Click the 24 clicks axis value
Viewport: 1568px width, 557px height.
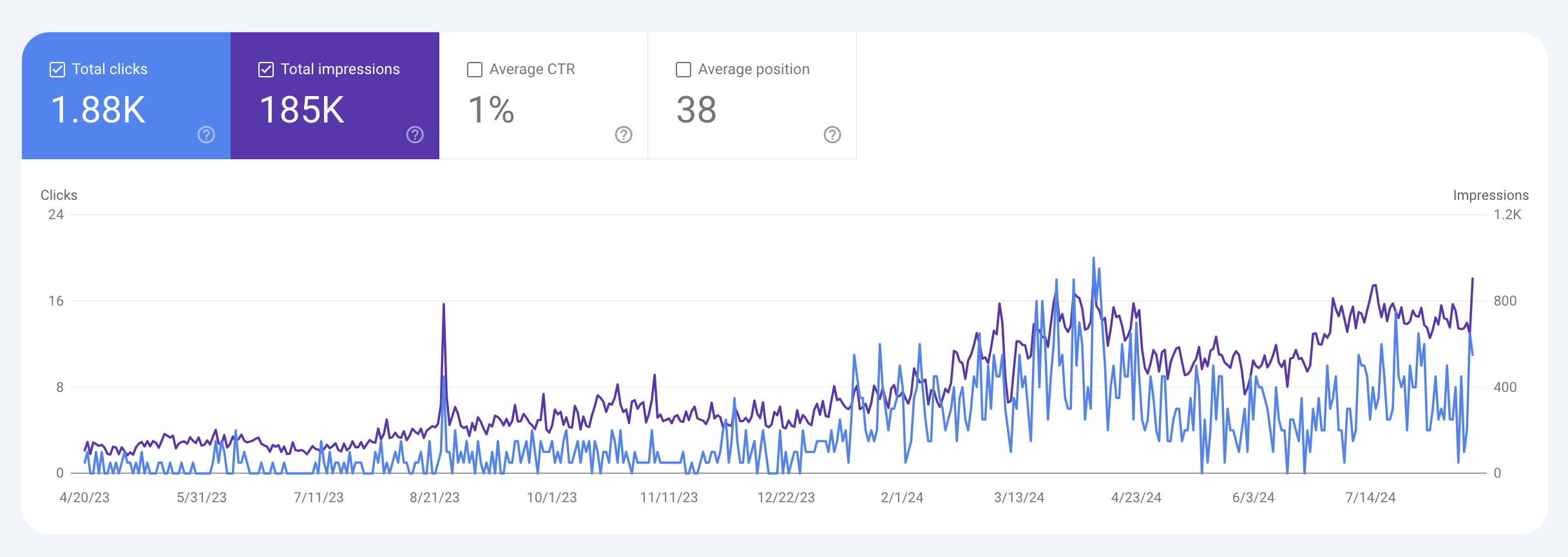[x=56, y=215]
